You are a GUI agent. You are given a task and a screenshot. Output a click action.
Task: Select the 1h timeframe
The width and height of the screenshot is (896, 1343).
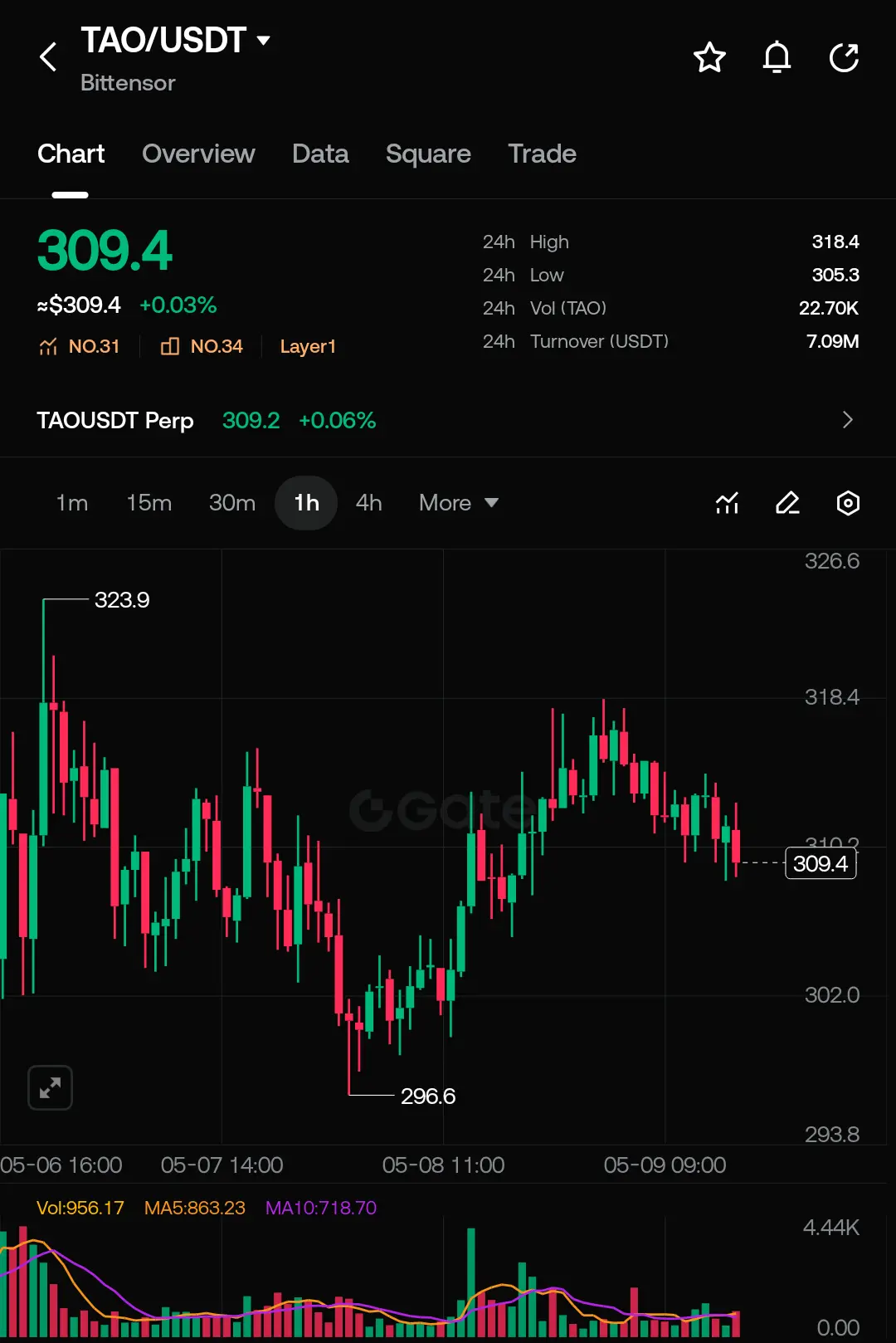click(306, 503)
